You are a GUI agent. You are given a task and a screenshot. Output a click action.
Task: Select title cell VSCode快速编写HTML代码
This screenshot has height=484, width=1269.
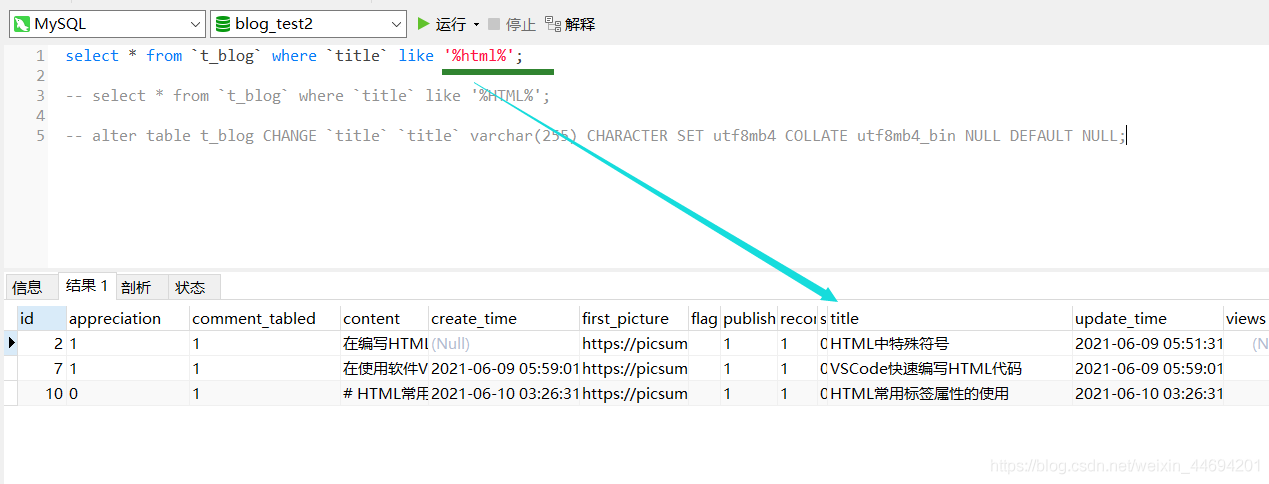950,368
